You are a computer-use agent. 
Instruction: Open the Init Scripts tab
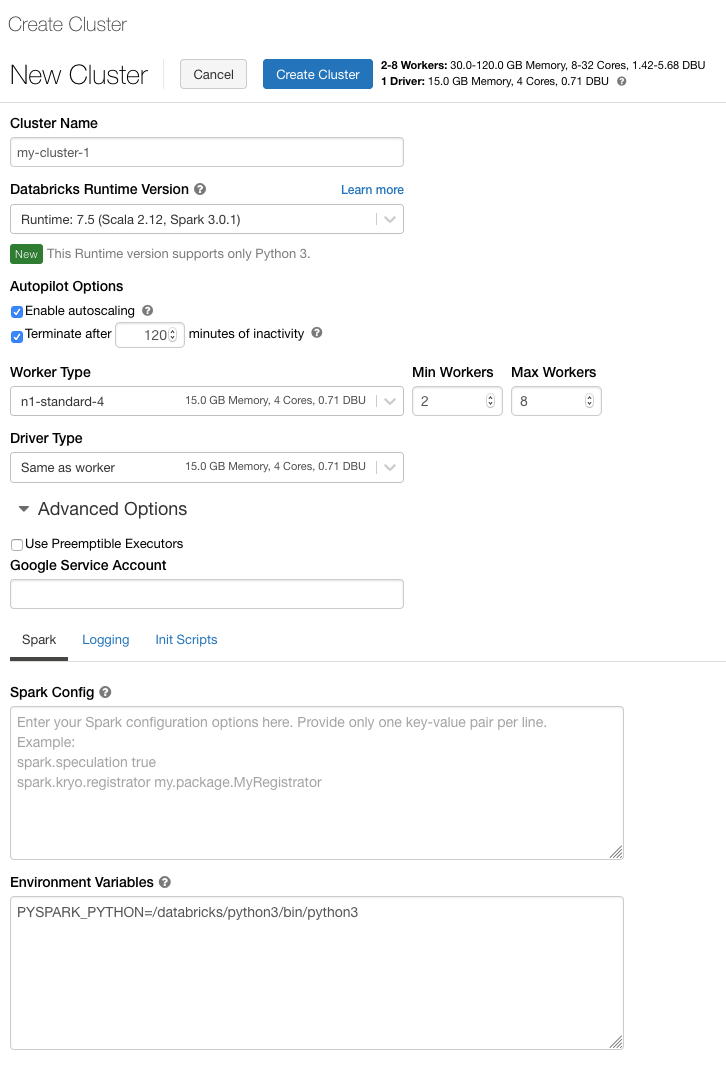tap(186, 640)
